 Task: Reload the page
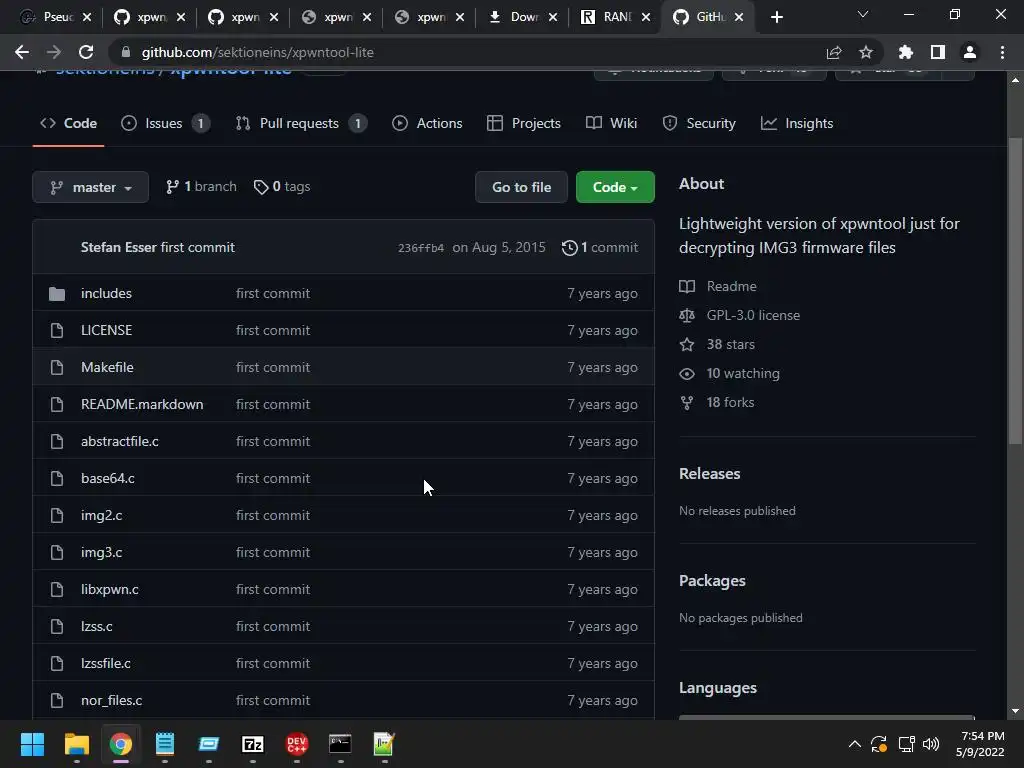(86, 52)
